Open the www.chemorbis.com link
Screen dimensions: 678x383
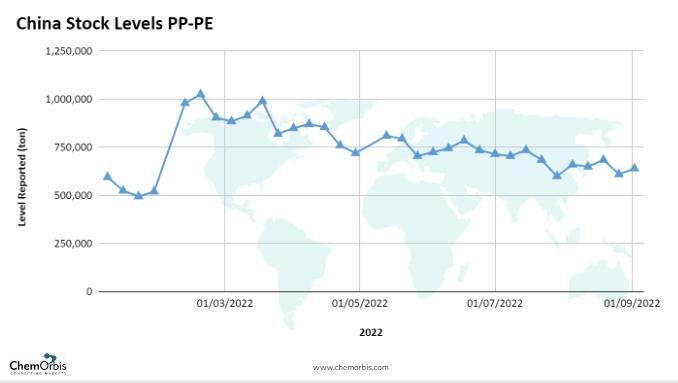[x=351, y=367]
